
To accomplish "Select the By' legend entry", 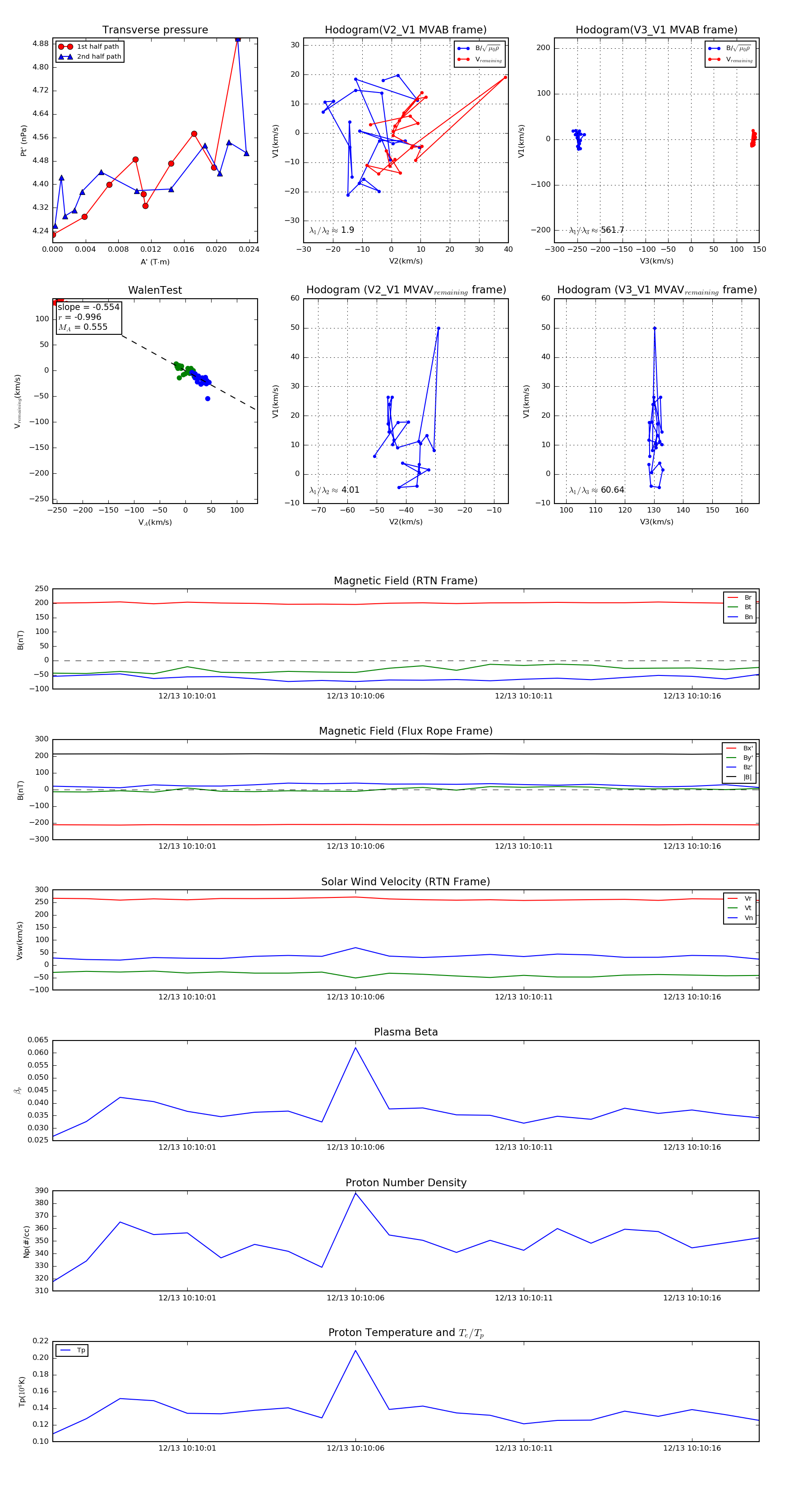I will 739,758.
